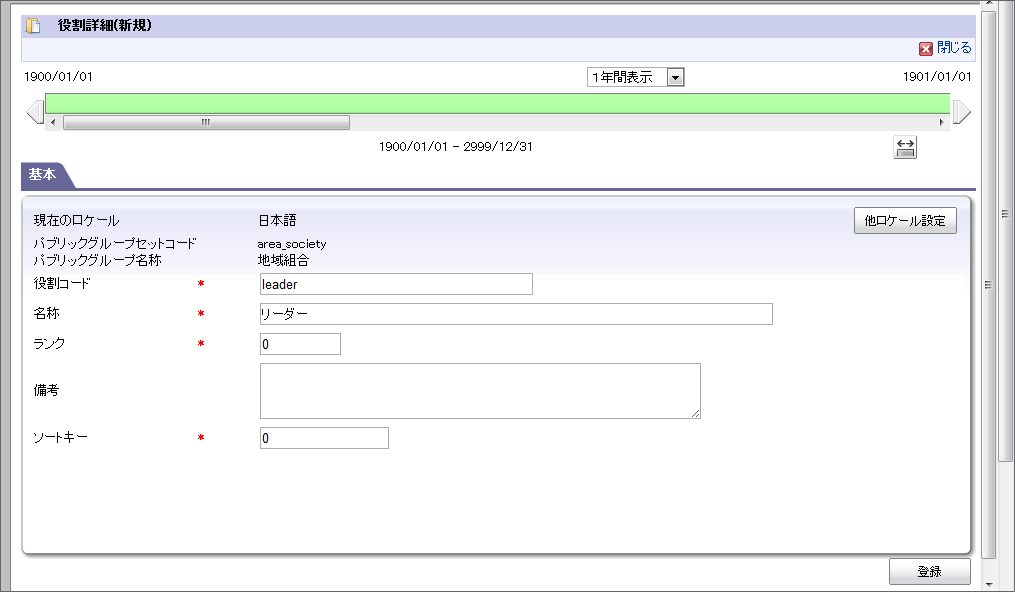Click the area_society code text

pyautogui.click(x=292, y=244)
